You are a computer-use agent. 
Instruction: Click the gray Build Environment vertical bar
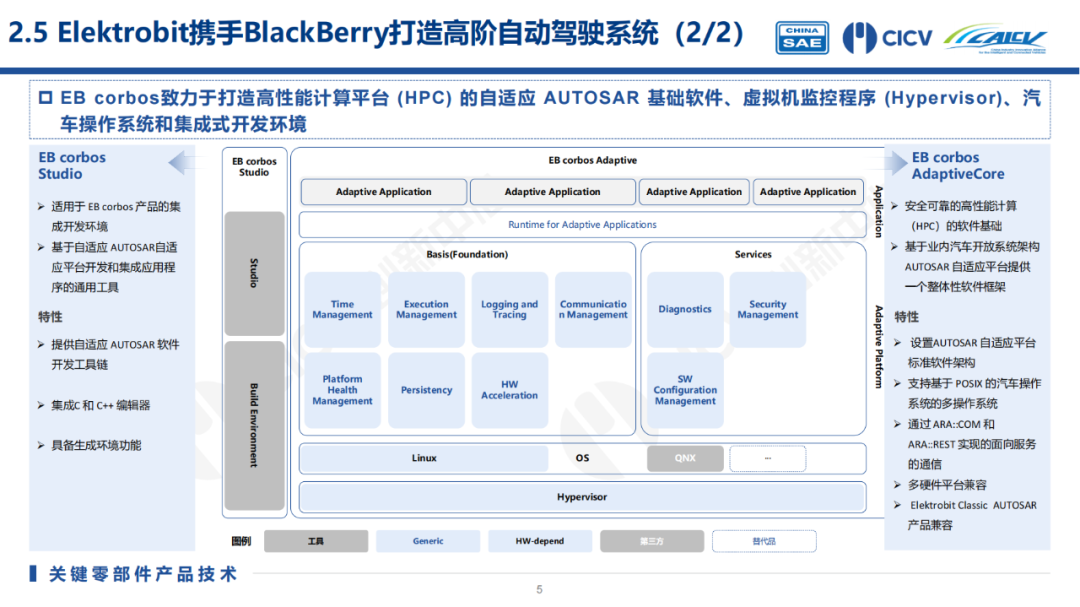(254, 425)
